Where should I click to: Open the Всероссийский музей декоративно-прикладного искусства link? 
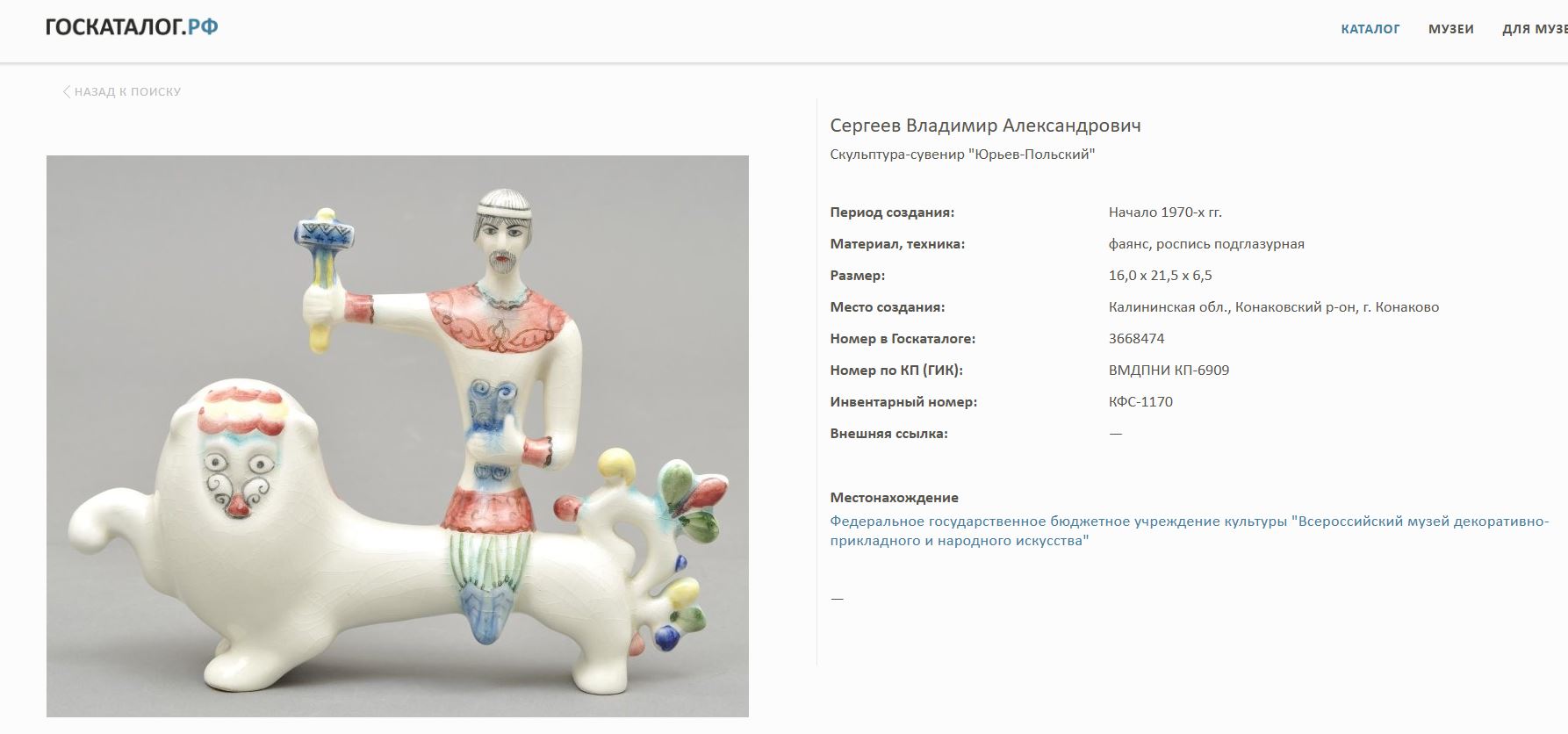pos(1190,530)
